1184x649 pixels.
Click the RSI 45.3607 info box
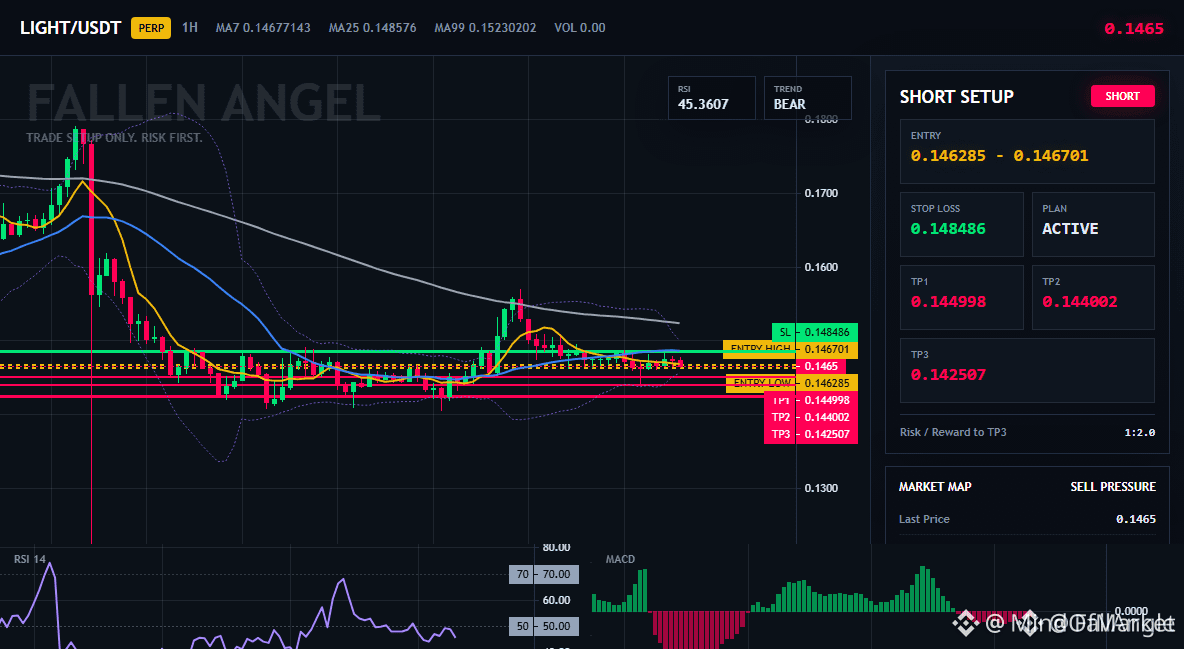click(x=711, y=97)
